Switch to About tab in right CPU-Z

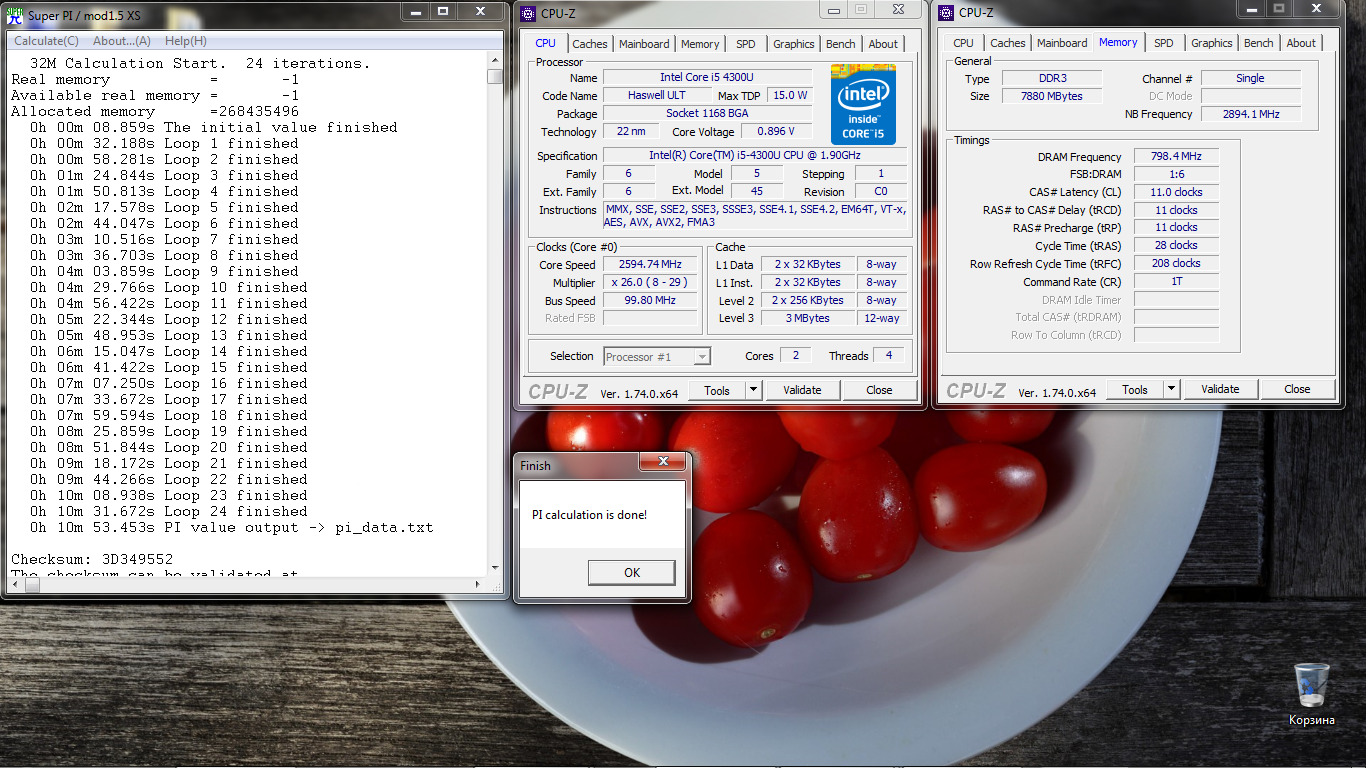(1301, 43)
